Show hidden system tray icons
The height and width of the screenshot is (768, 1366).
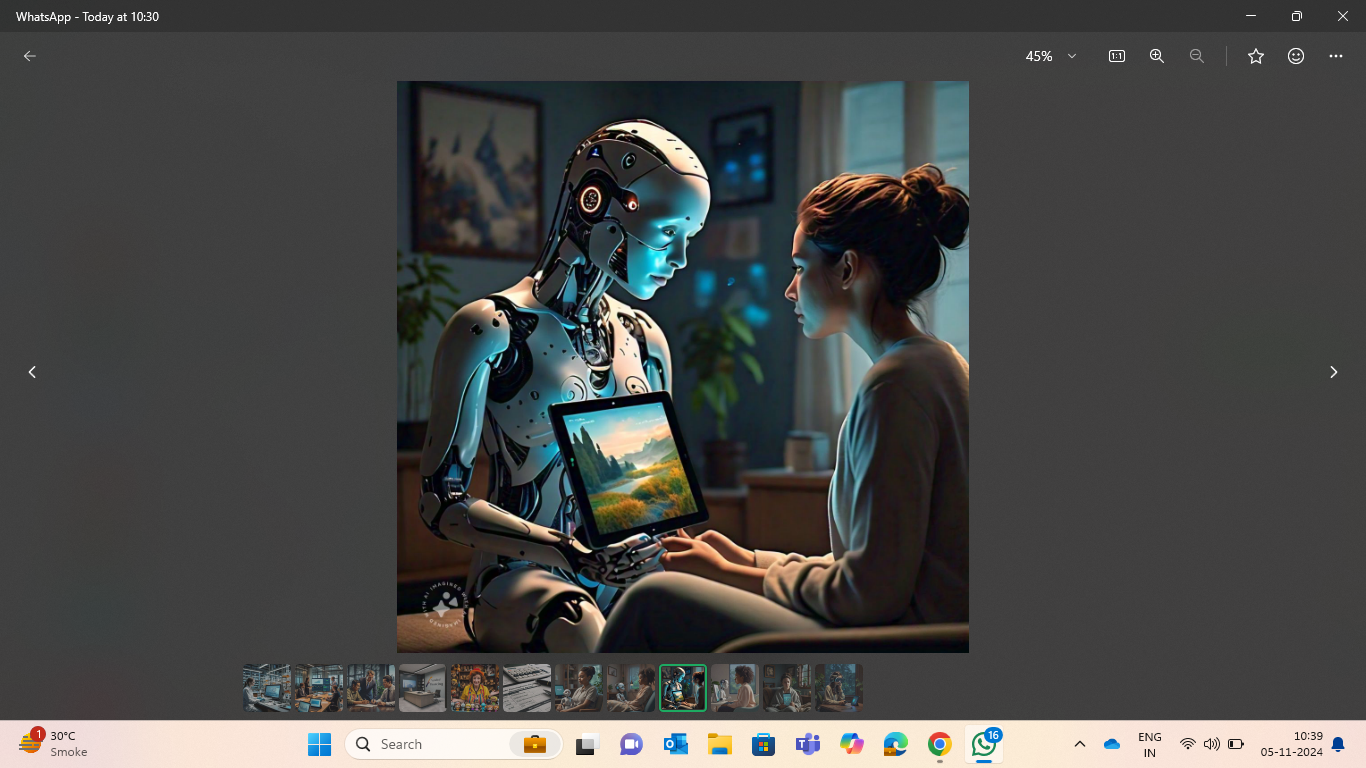[x=1080, y=744]
